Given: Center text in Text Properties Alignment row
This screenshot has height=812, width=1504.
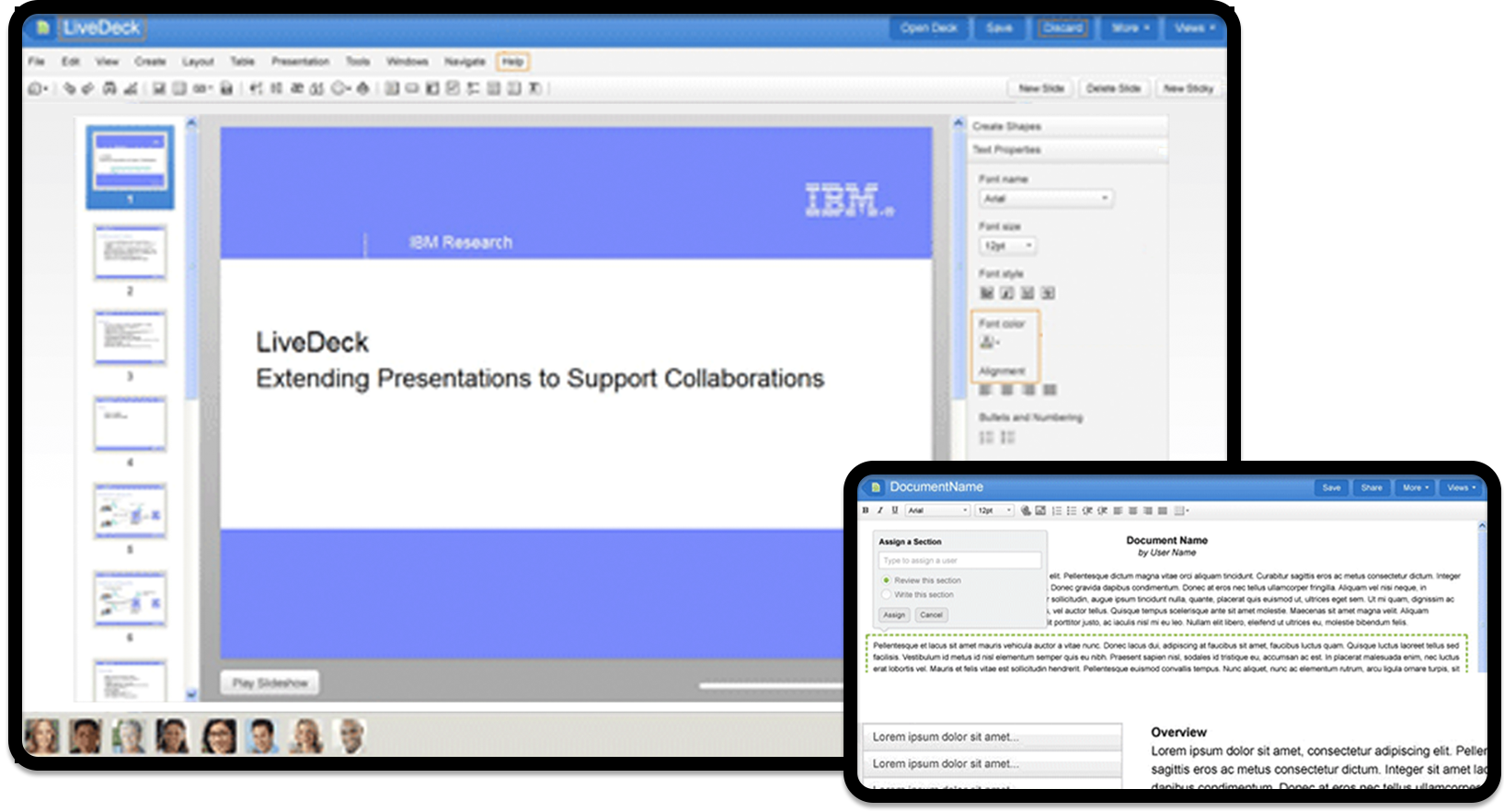Looking at the screenshot, I should pyautogui.click(x=1007, y=390).
